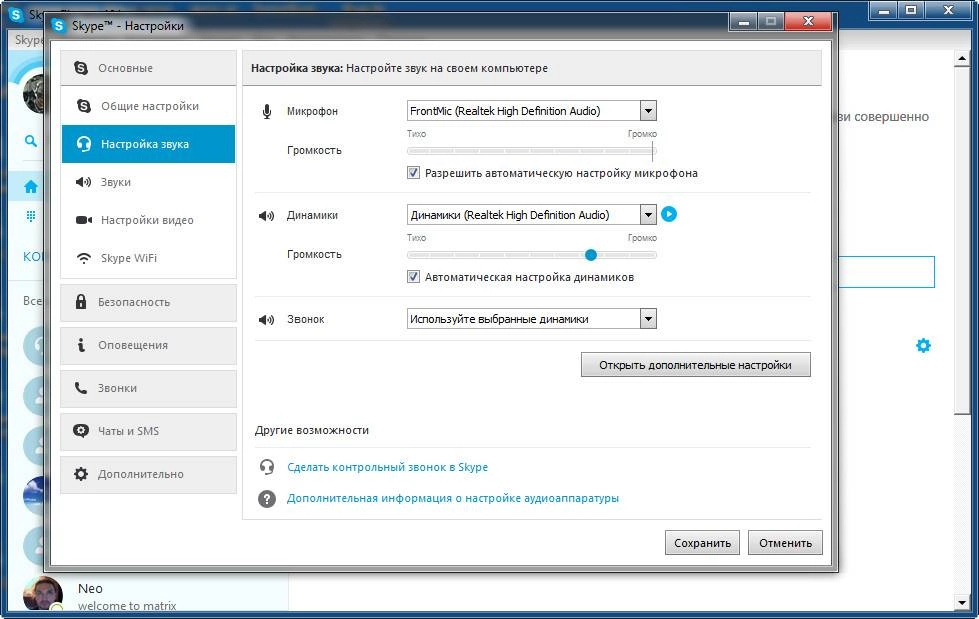The width and height of the screenshot is (979, 619).
Task: Click Открыть дополнительные настройки button
Action: (x=696, y=365)
